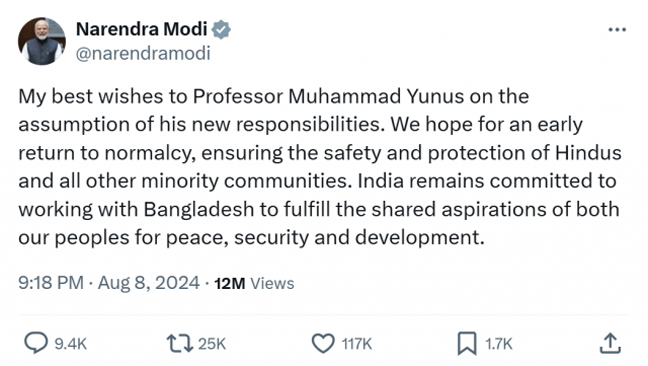Click the sentence about Bangladesh shared aspirations
This screenshot has height=366, width=648.
pos(319,209)
